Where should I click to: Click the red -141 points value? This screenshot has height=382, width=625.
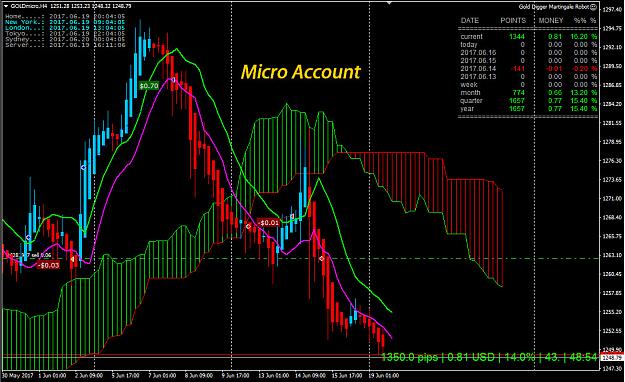(x=518, y=68)
